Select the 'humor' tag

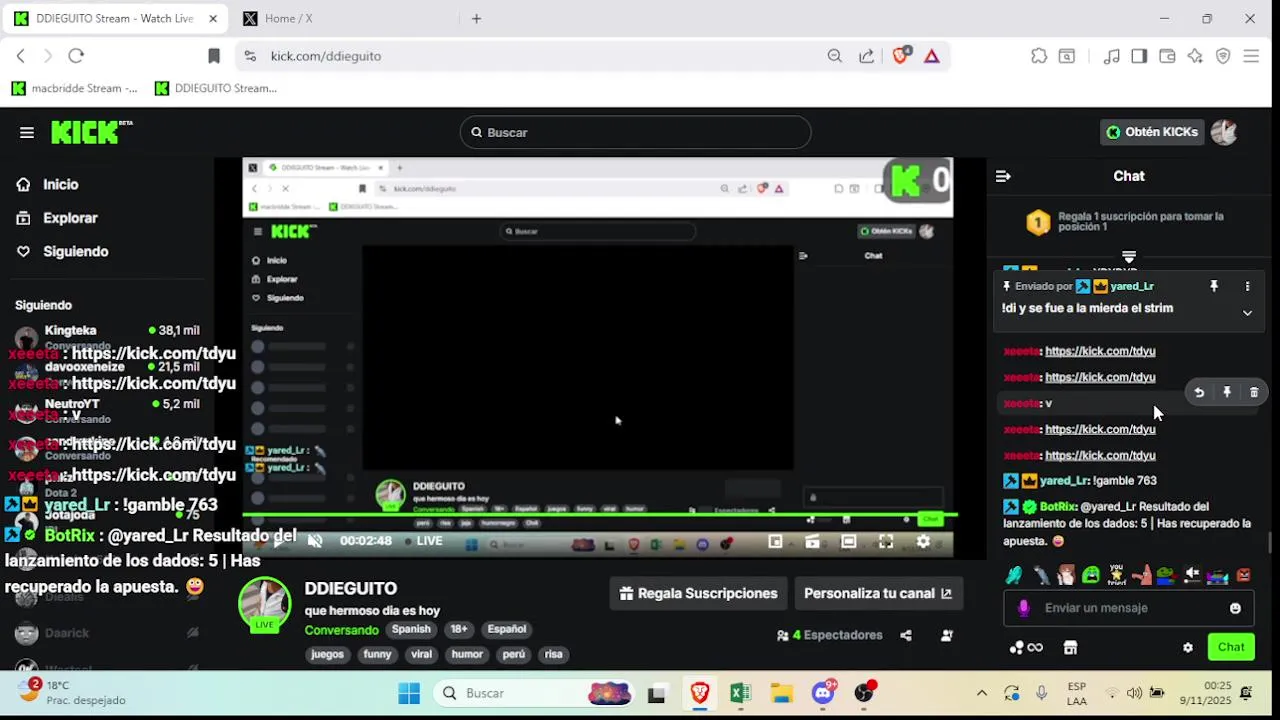(x=467, y=654)
